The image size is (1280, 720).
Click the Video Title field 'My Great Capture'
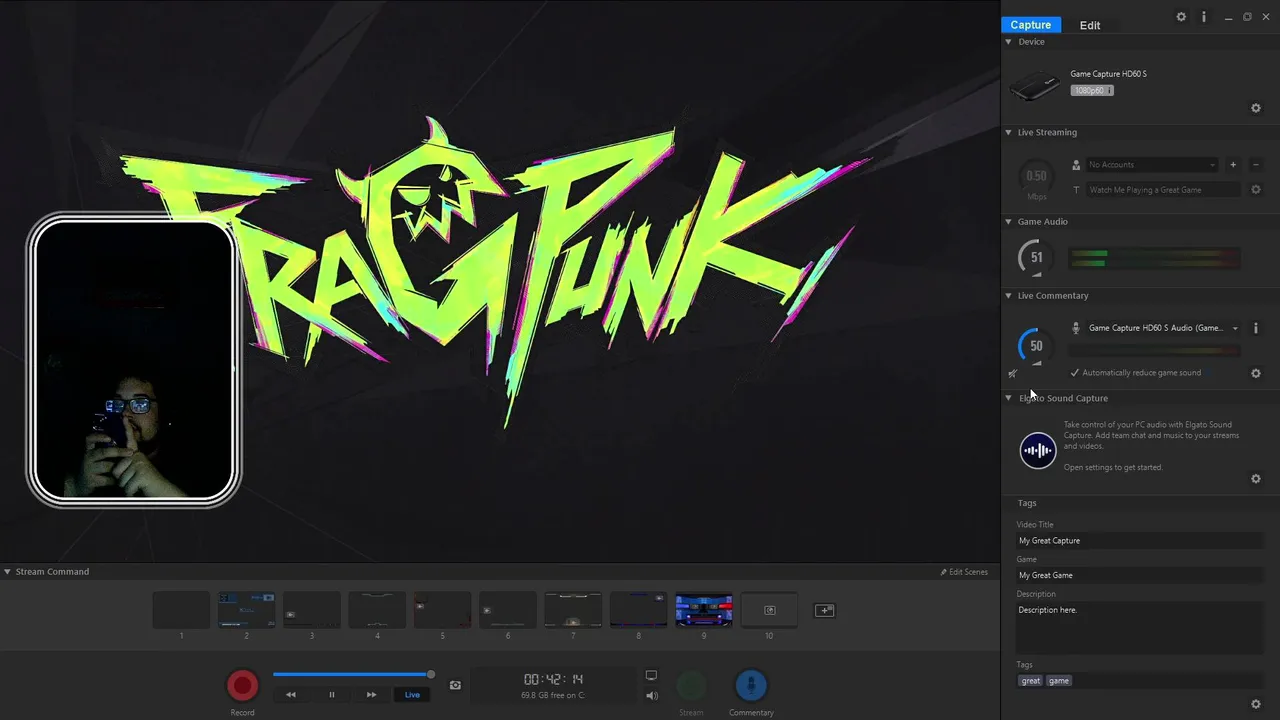pos(1140,541)
